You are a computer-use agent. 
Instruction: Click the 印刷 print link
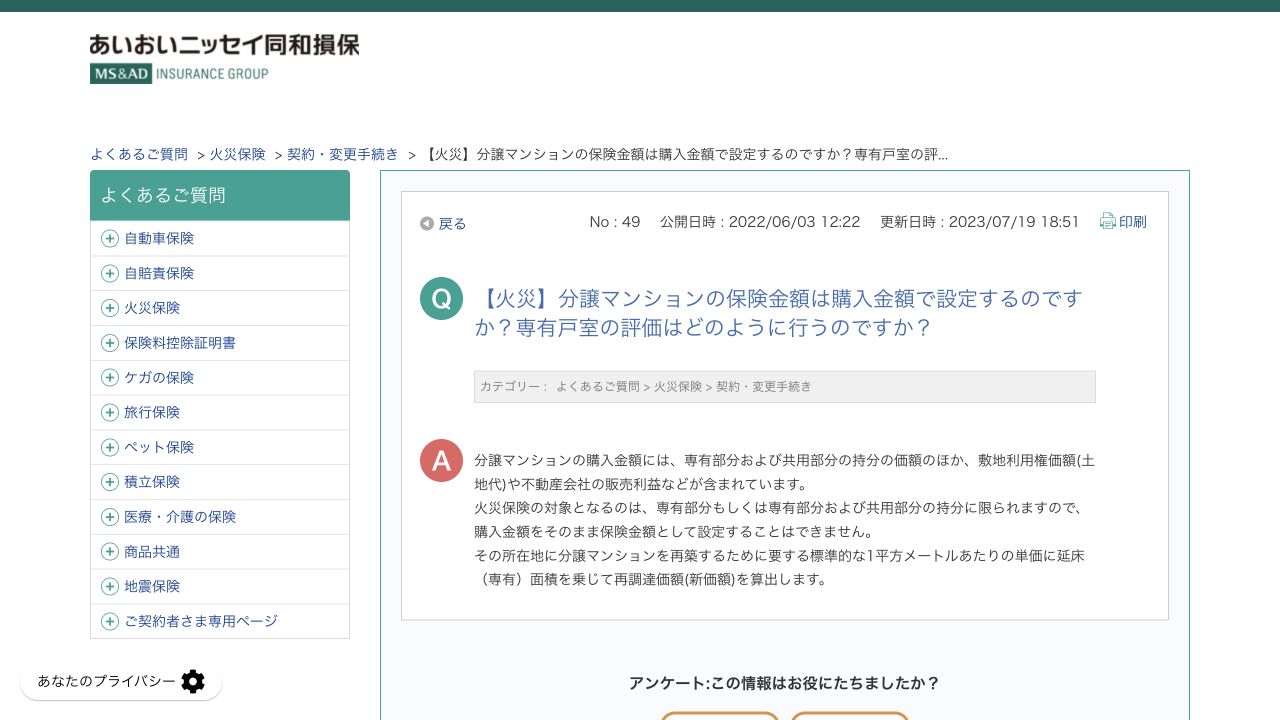pos(1133,222)
